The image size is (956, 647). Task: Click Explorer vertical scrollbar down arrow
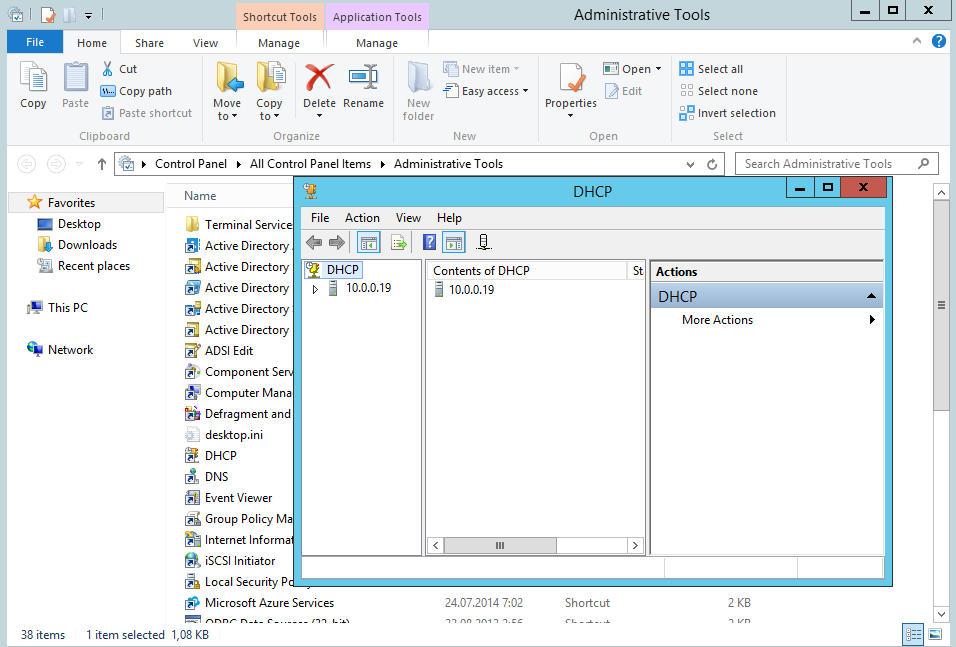point(941,614)
